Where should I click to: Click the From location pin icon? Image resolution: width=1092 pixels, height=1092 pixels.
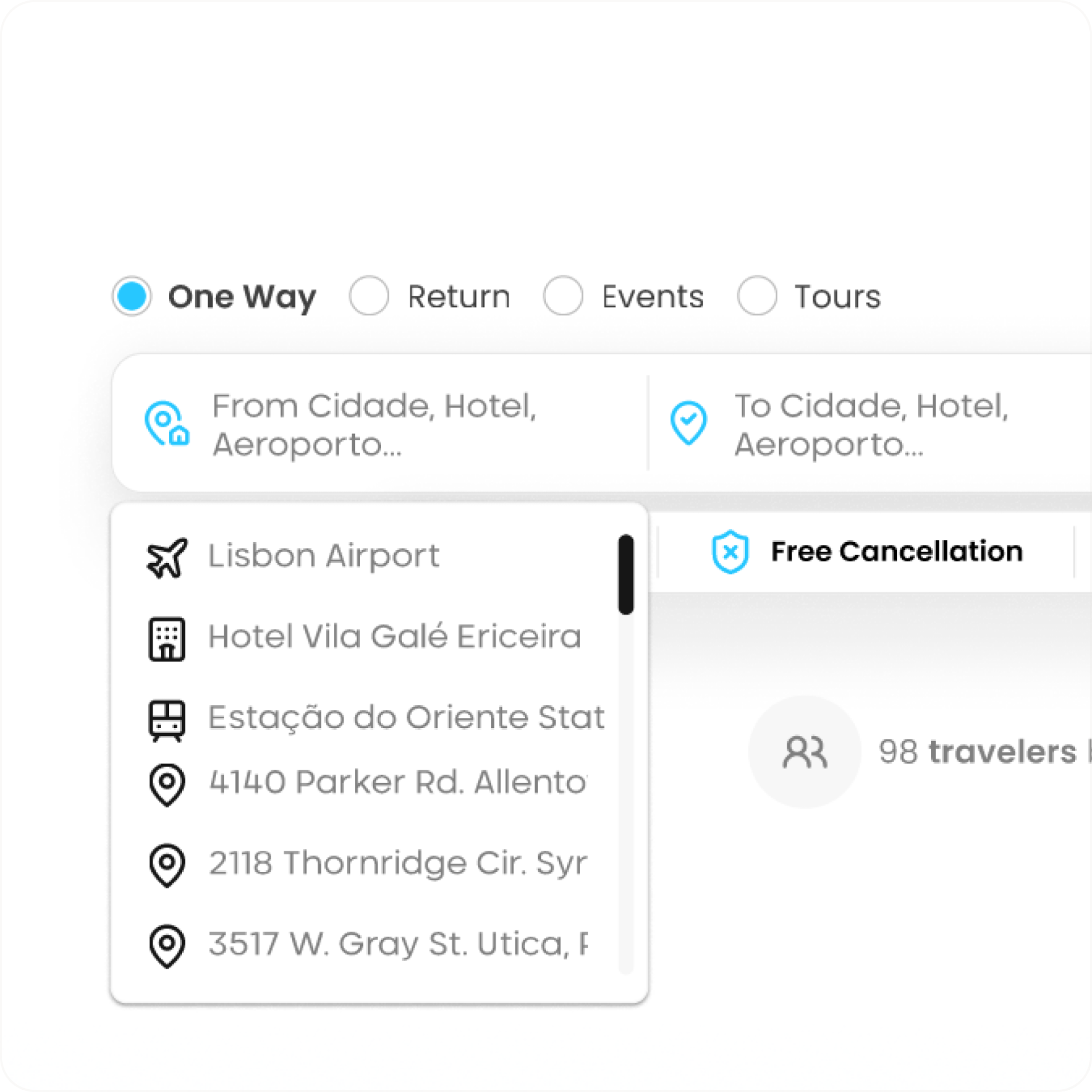[x=167, y=424]
